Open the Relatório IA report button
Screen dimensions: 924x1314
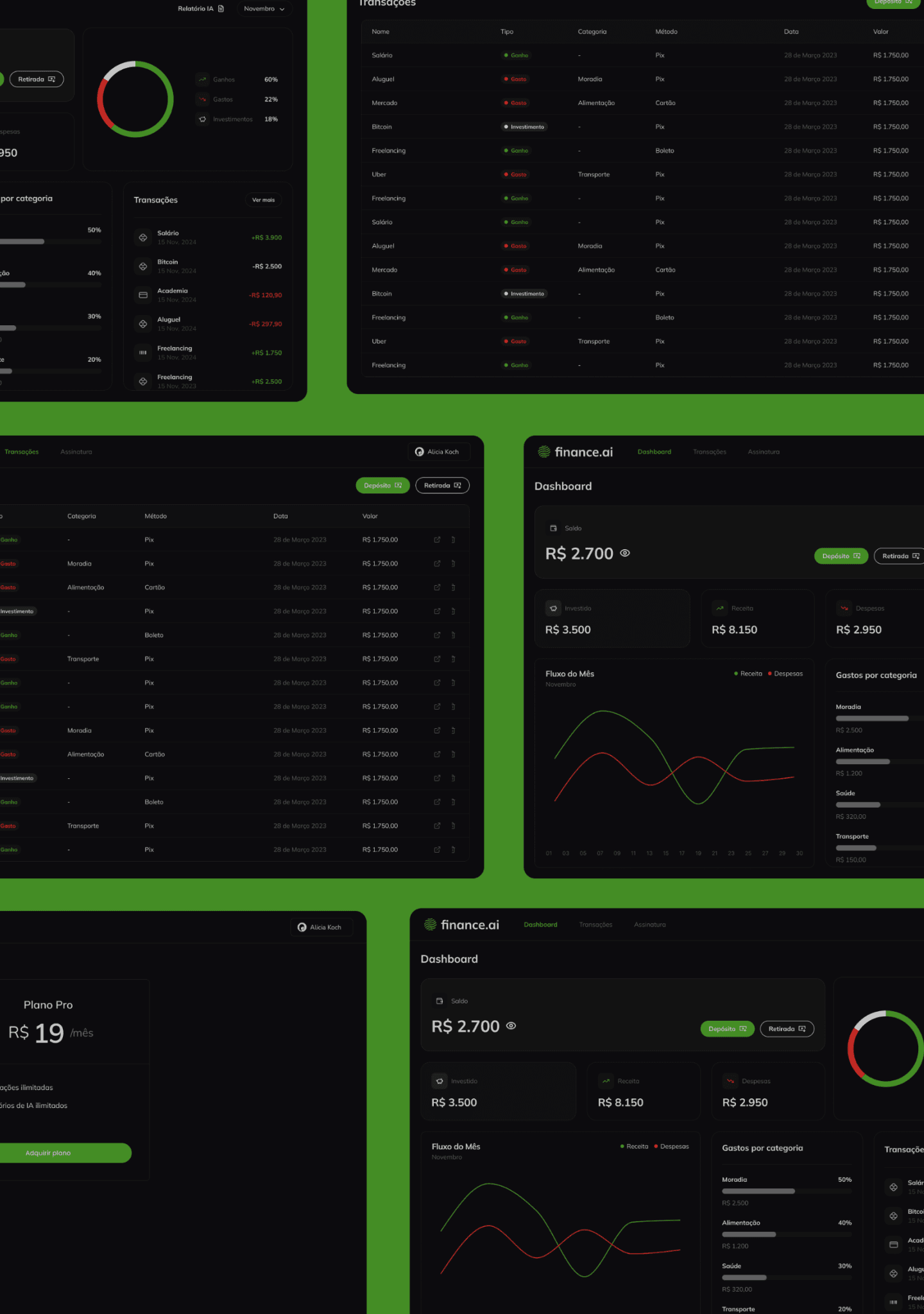[201, 8]
